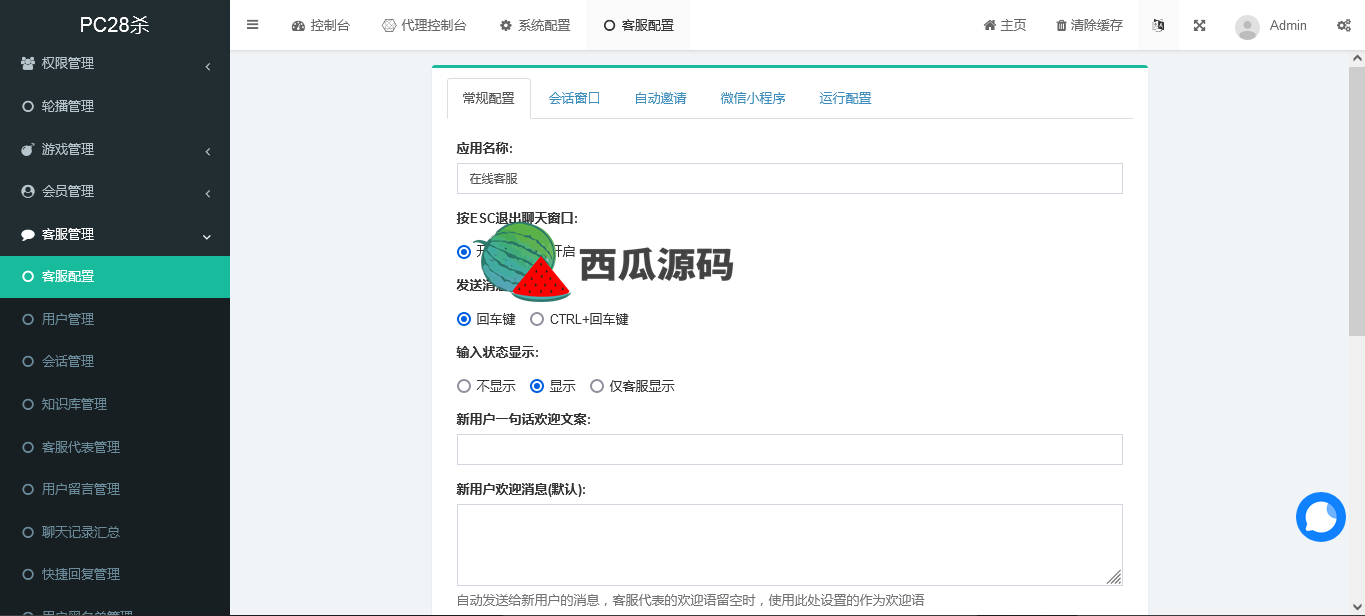Image resolution: width=1365 pixels, height=616 pixels.
Task: Open 客服代表管理 in the sidebar
Action: (115, 447)
